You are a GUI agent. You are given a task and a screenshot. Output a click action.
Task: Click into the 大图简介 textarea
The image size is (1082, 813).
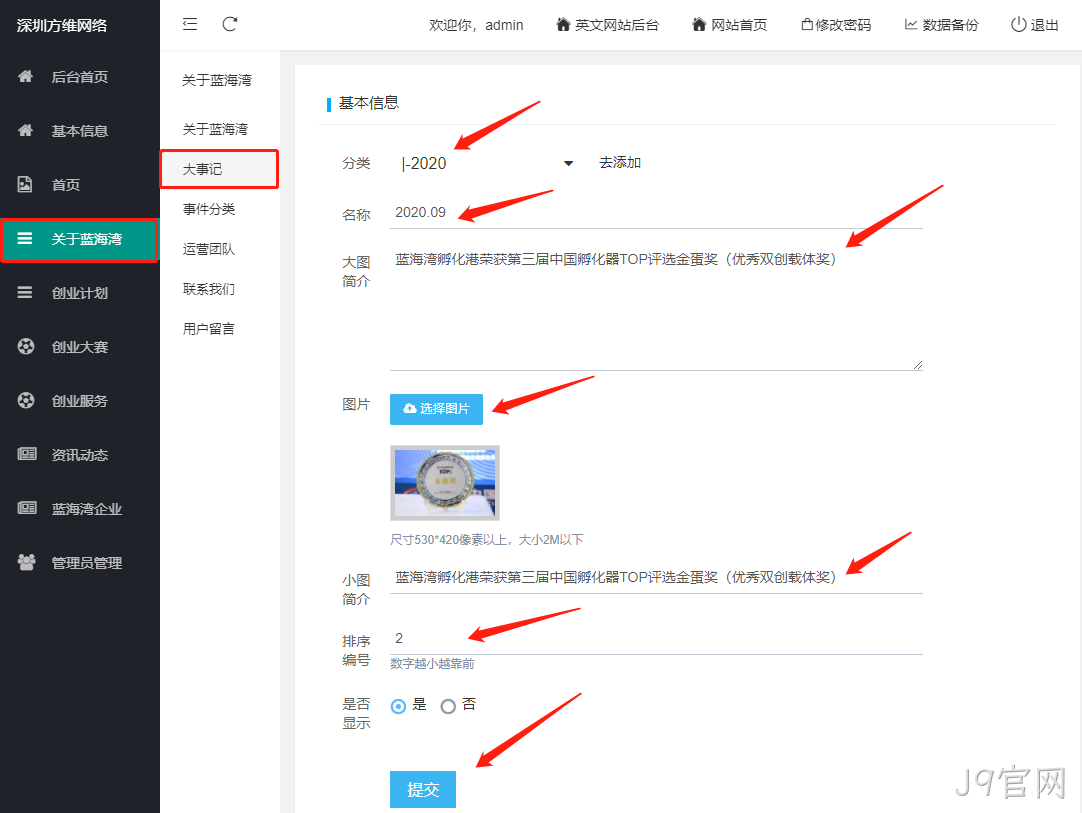click(x=656, y=308)
